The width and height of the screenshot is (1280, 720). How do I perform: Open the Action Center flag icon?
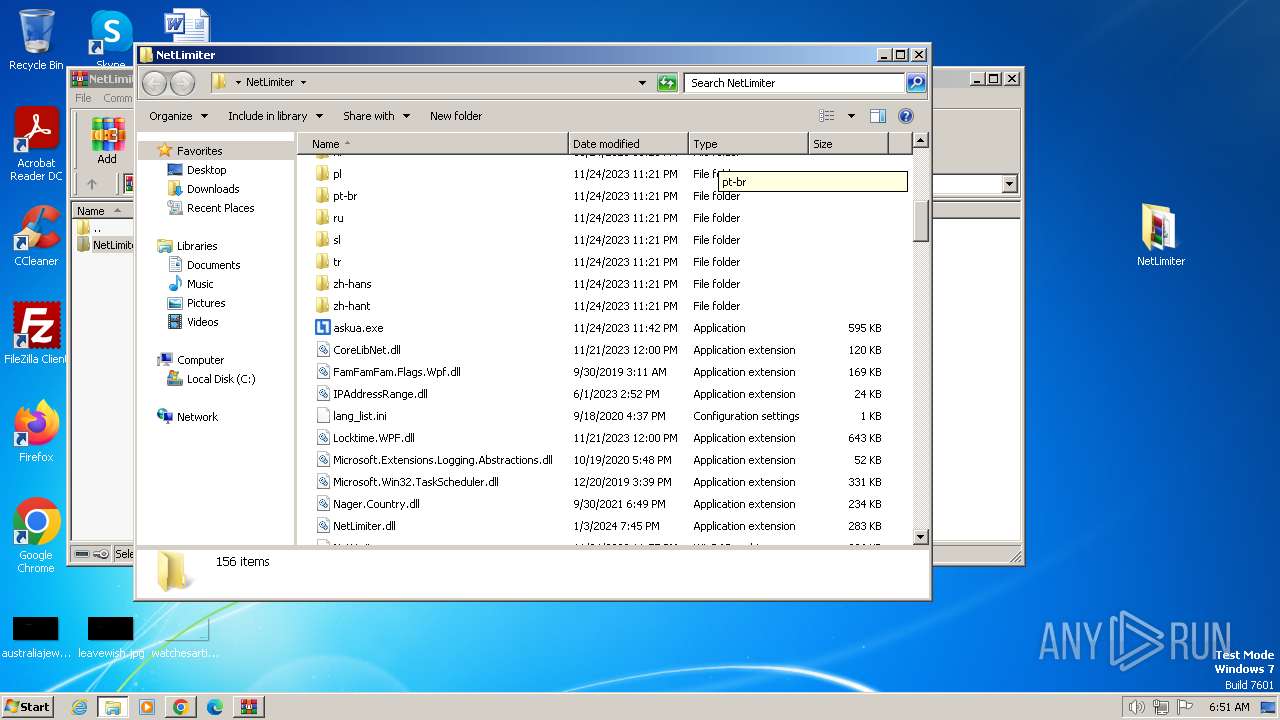tap(1184, 707)
